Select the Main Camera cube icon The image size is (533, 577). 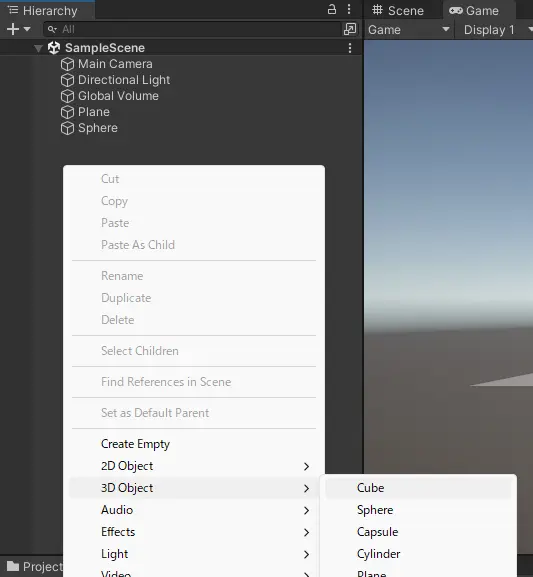click(x=67, y=64)
